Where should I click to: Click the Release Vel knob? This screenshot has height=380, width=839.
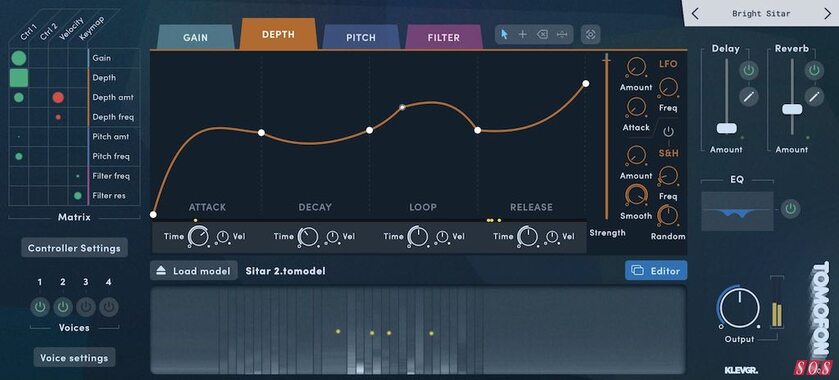pyautogui.click(x=552, y=237)
